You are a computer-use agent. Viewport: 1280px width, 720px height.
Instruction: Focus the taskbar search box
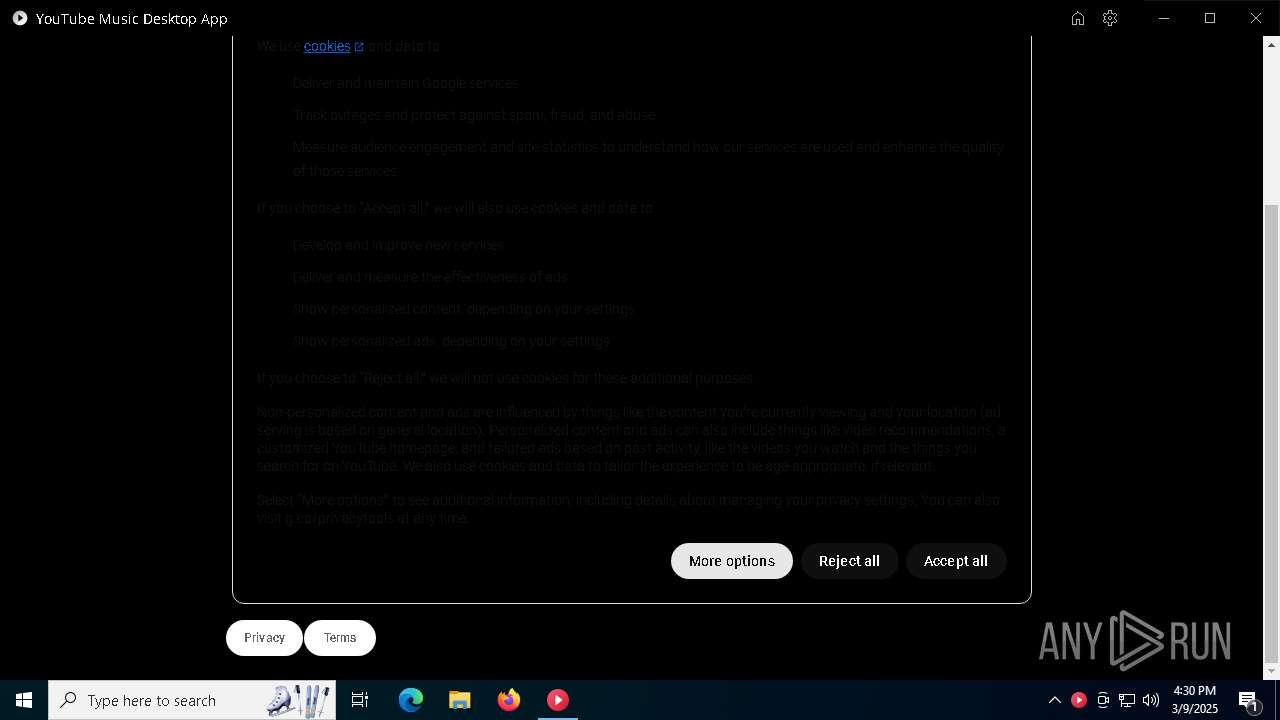coord(192,700)
